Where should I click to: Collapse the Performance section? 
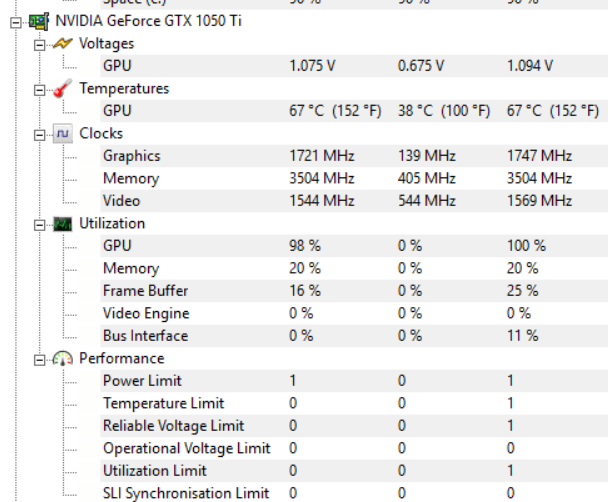tap(39, 360)
